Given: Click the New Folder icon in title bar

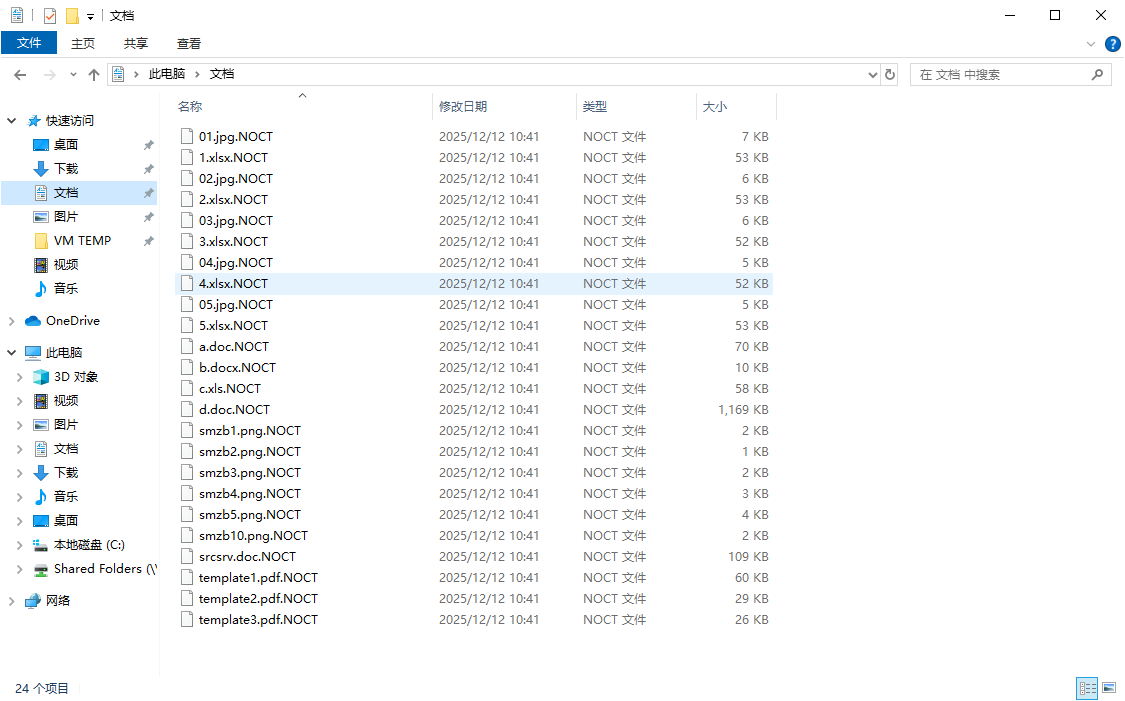Looking at the screenshot, I should [72, 16].
